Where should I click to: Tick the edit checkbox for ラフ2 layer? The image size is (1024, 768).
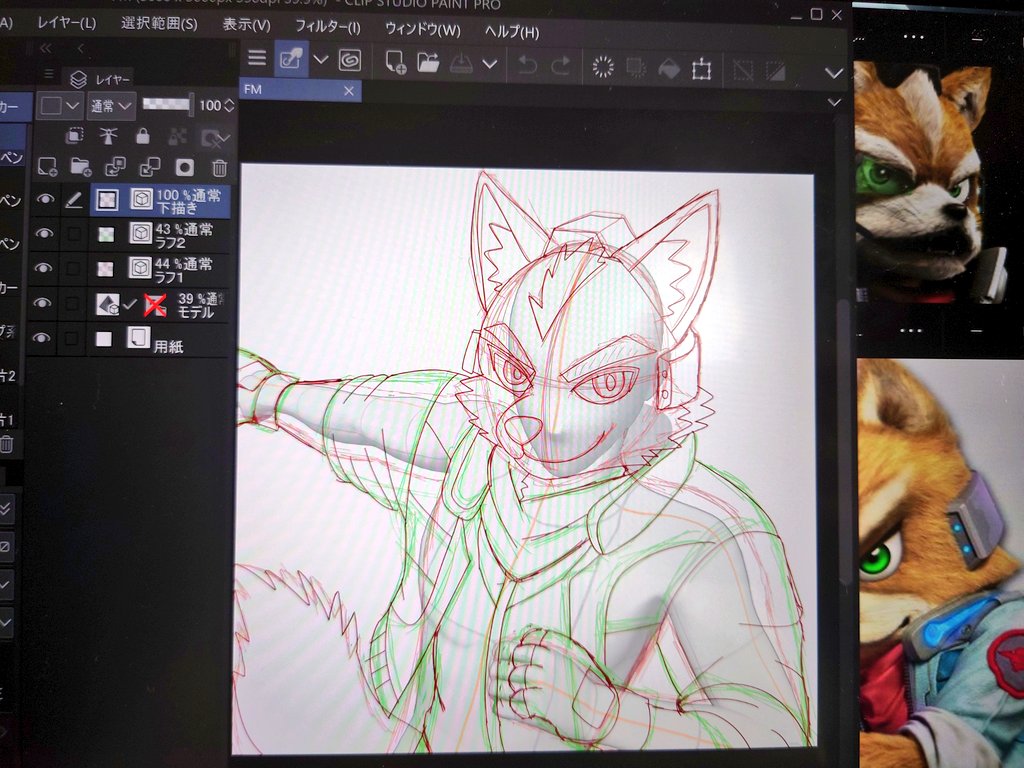74,234
